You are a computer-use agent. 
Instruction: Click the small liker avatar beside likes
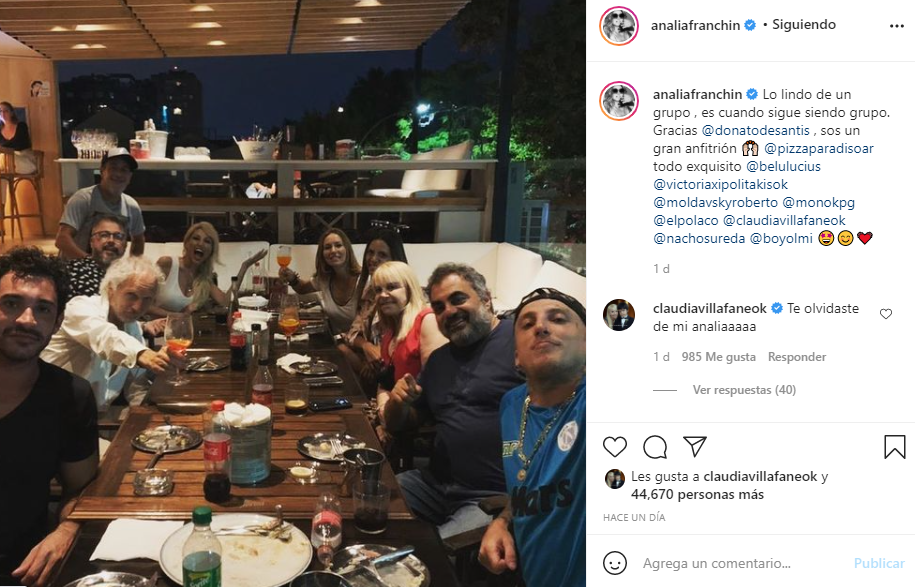point(614,478)
